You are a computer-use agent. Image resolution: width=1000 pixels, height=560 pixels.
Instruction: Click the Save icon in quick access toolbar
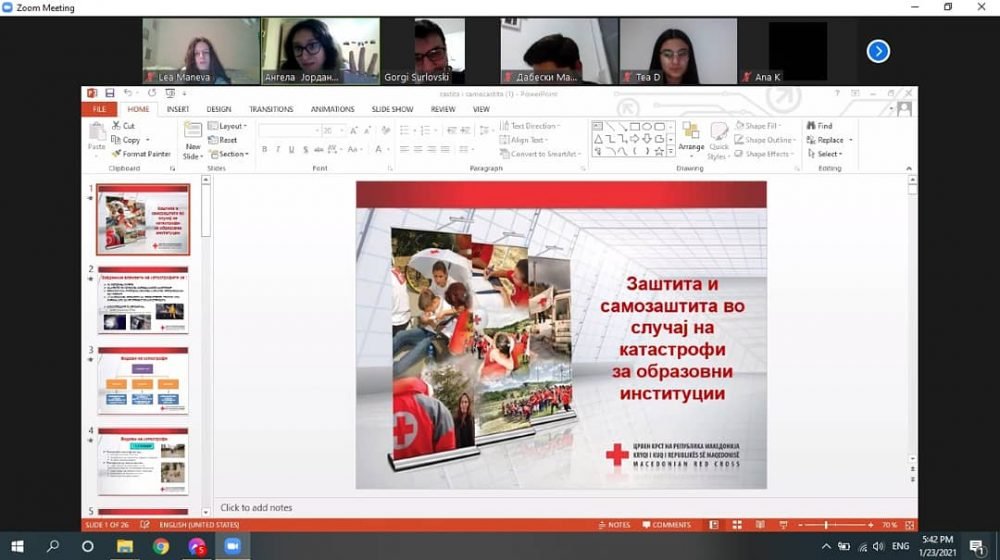[109, 93]
